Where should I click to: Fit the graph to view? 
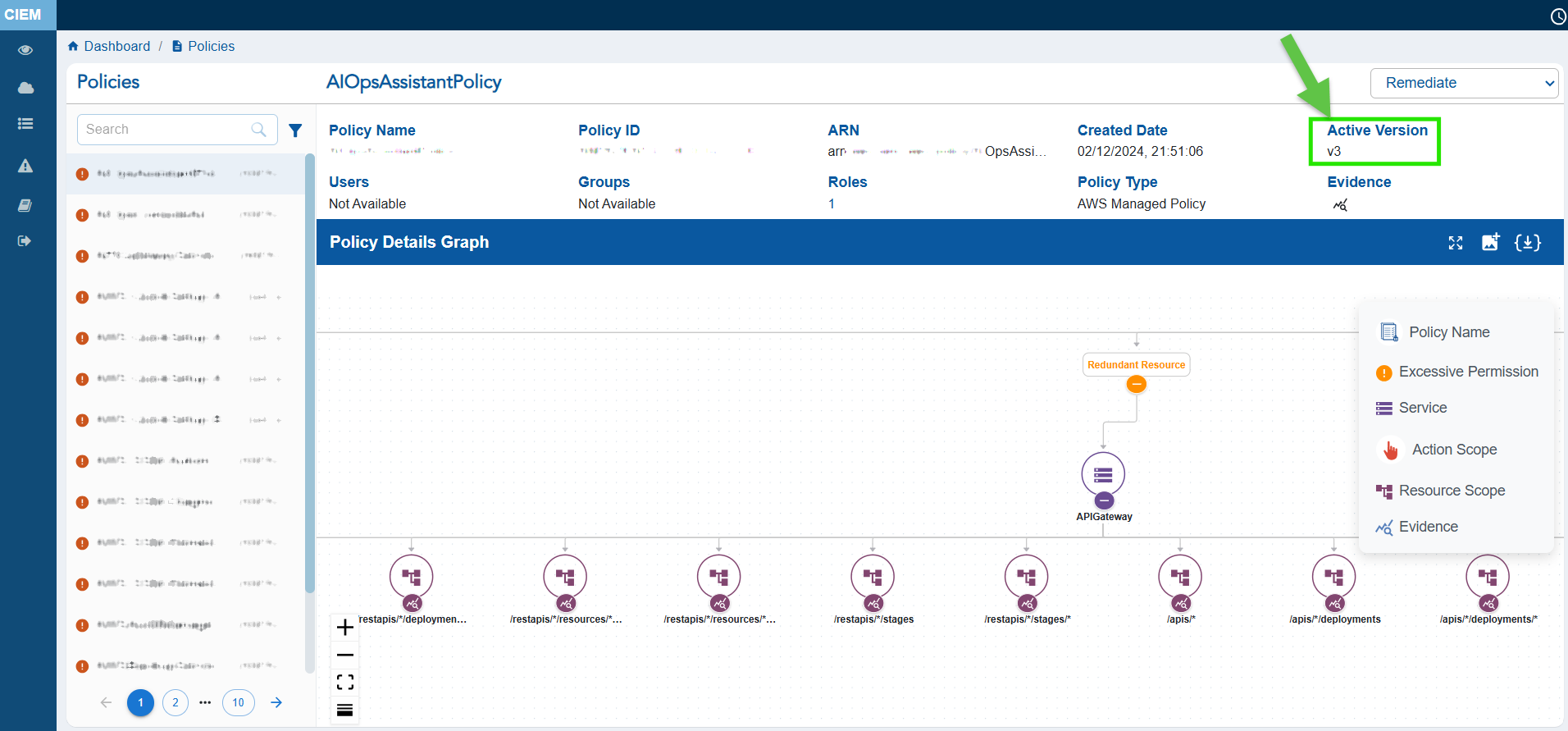click(345, 682)
